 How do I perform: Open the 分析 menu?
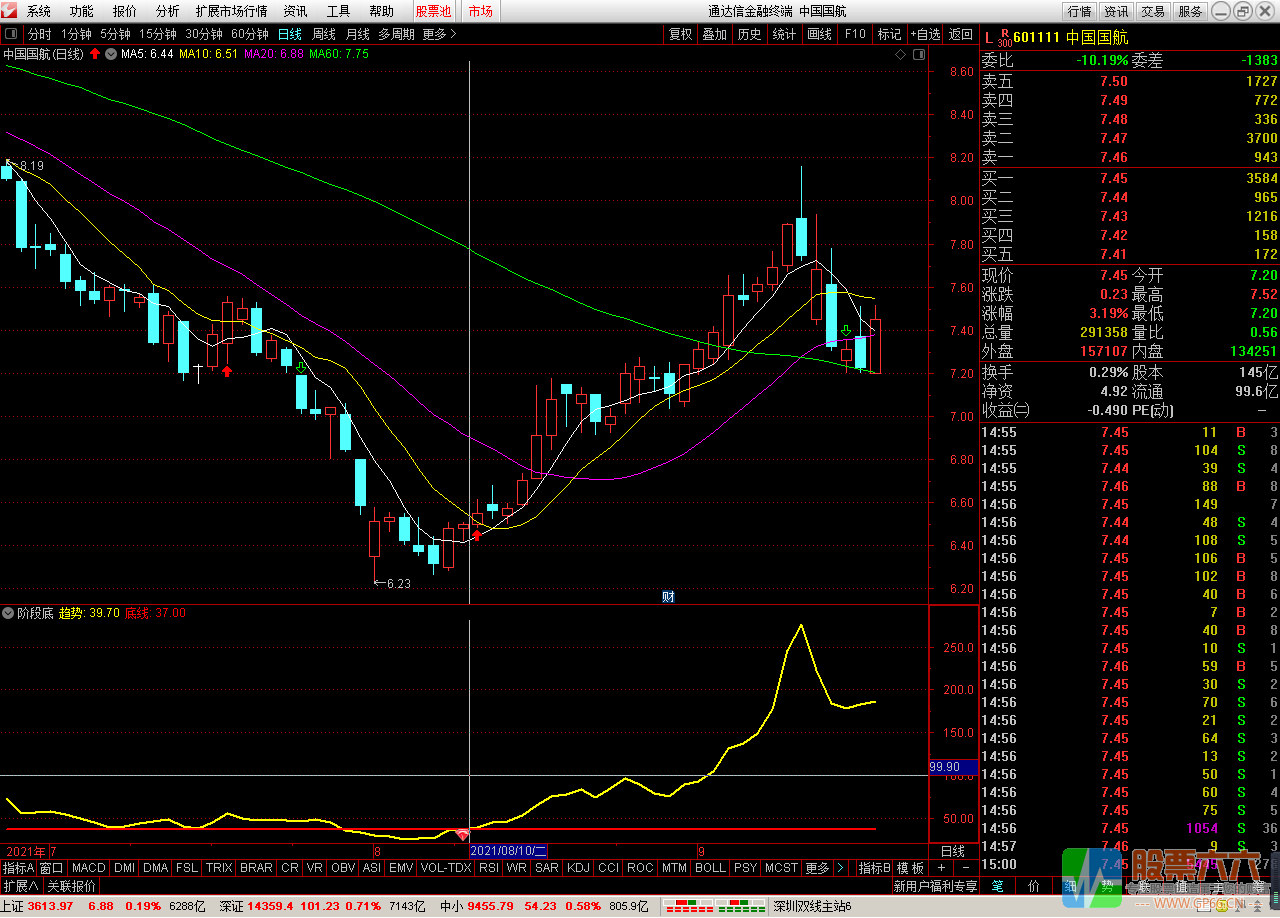coord(168,11)
